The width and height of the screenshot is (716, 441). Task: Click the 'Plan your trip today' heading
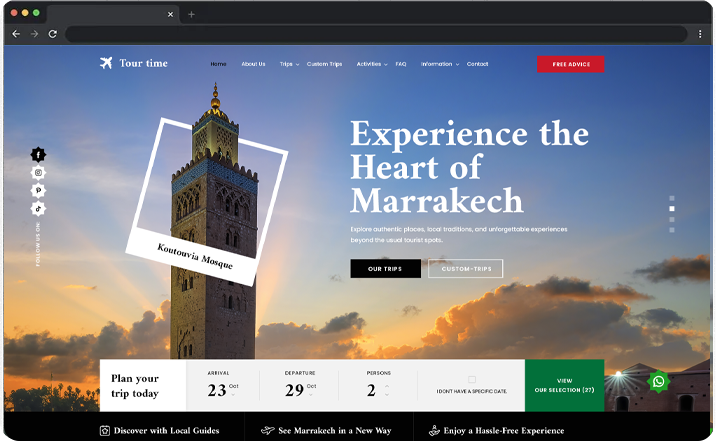[x=135, y=386]
